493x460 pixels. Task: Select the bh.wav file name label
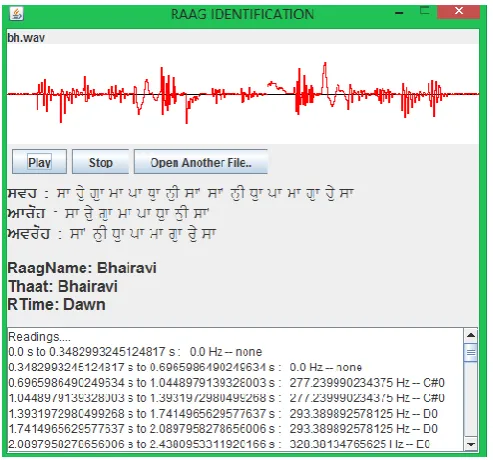26,38
